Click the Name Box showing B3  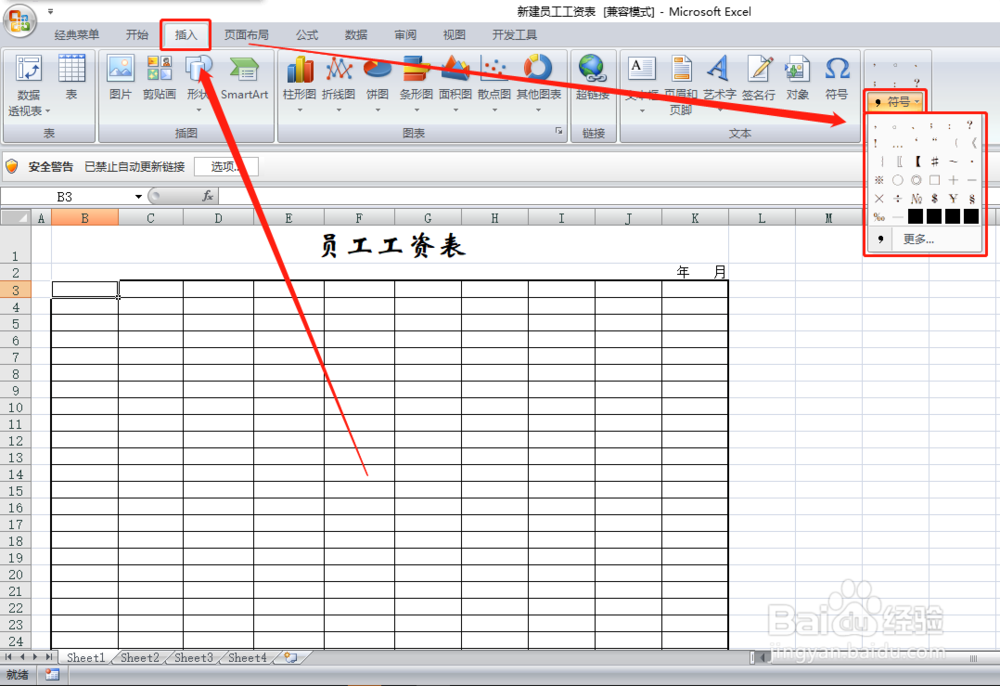(66, 196)
